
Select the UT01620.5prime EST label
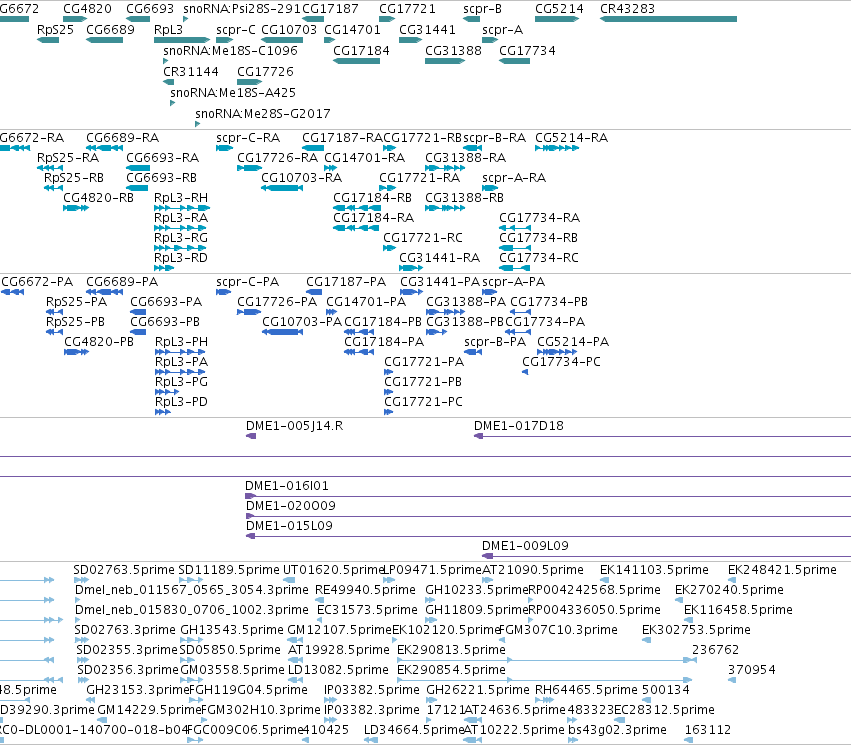334,570
